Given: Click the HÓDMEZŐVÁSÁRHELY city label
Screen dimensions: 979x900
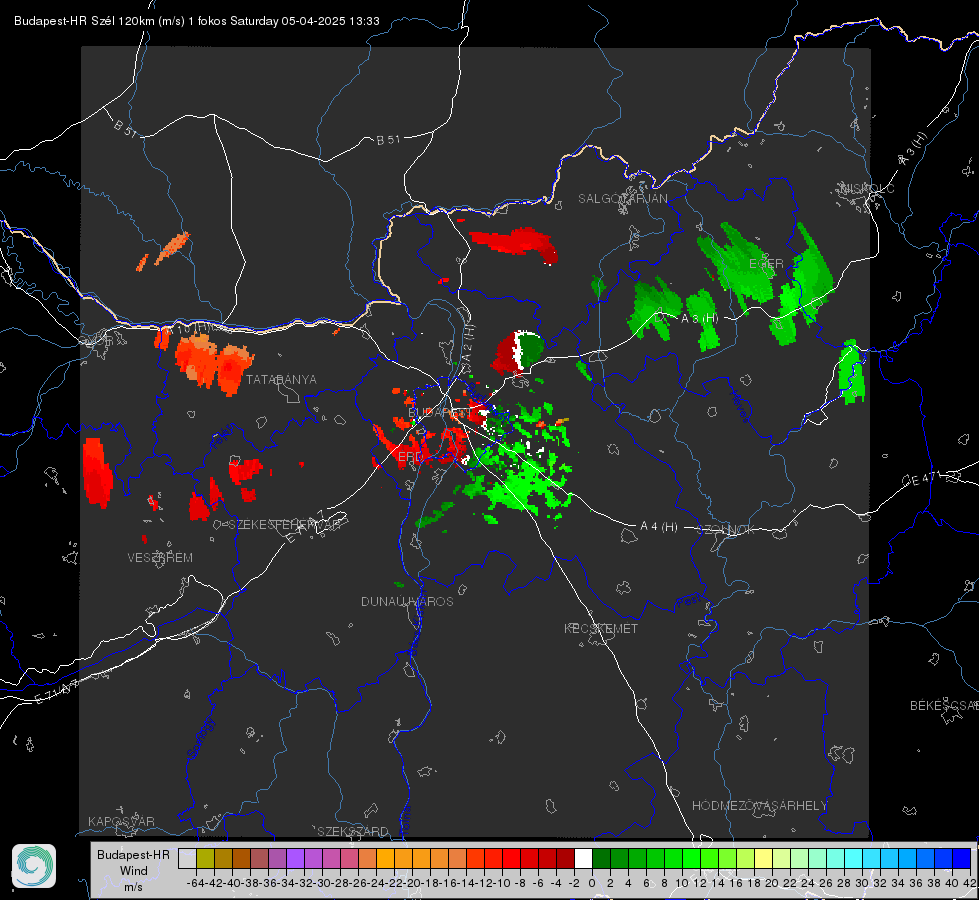Looking at the screenshot, I should click(759, 806).
